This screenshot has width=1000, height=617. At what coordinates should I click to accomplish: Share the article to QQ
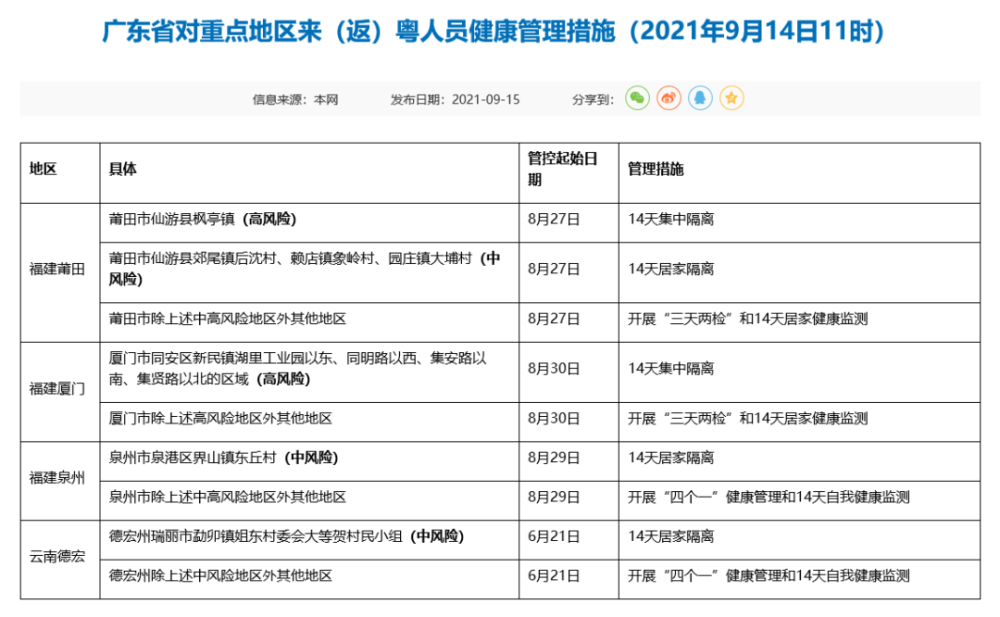tap(700, 98)
